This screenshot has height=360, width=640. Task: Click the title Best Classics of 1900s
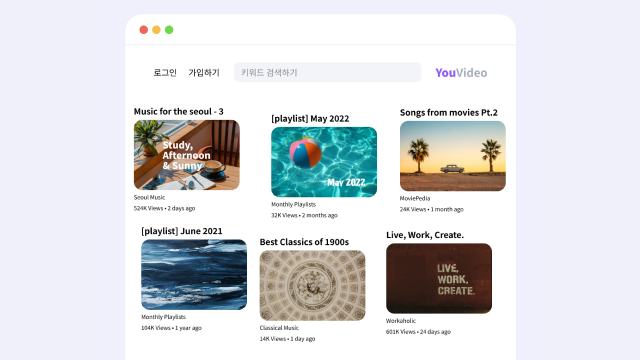click(x=304, y=242)
